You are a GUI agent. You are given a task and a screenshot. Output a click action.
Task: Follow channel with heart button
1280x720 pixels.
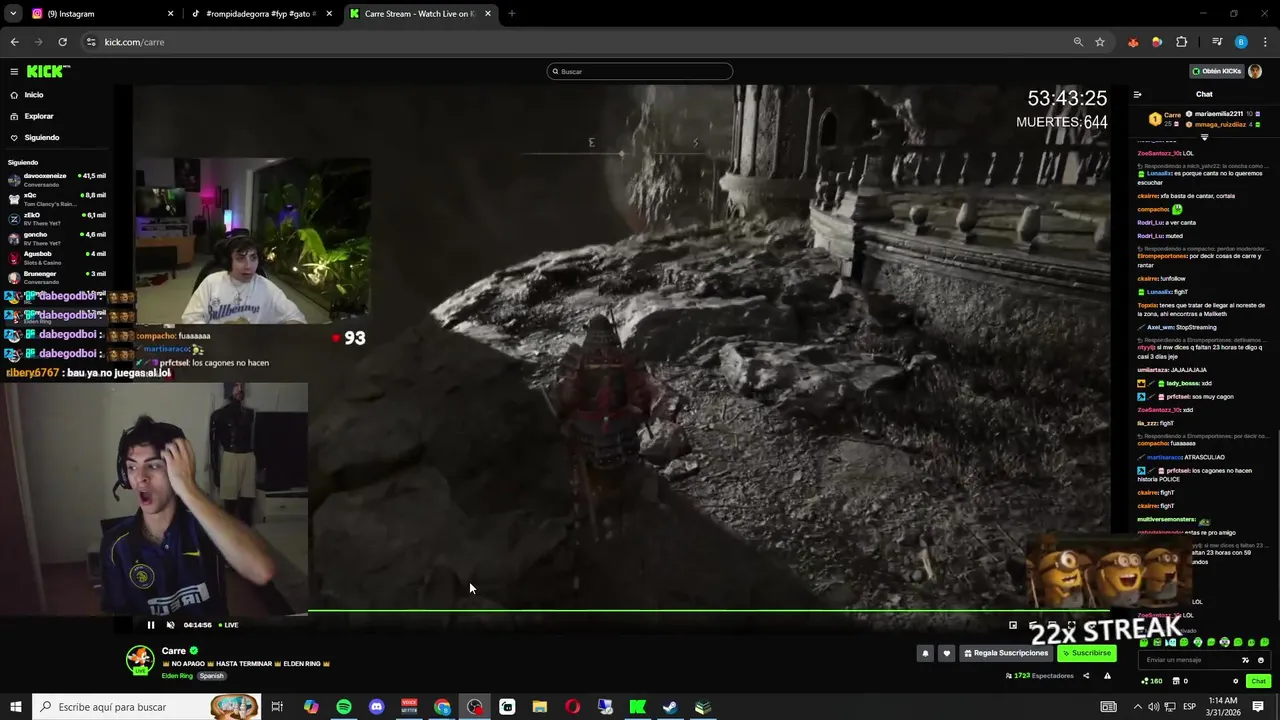pyautogui.click(x=946, y=653)
